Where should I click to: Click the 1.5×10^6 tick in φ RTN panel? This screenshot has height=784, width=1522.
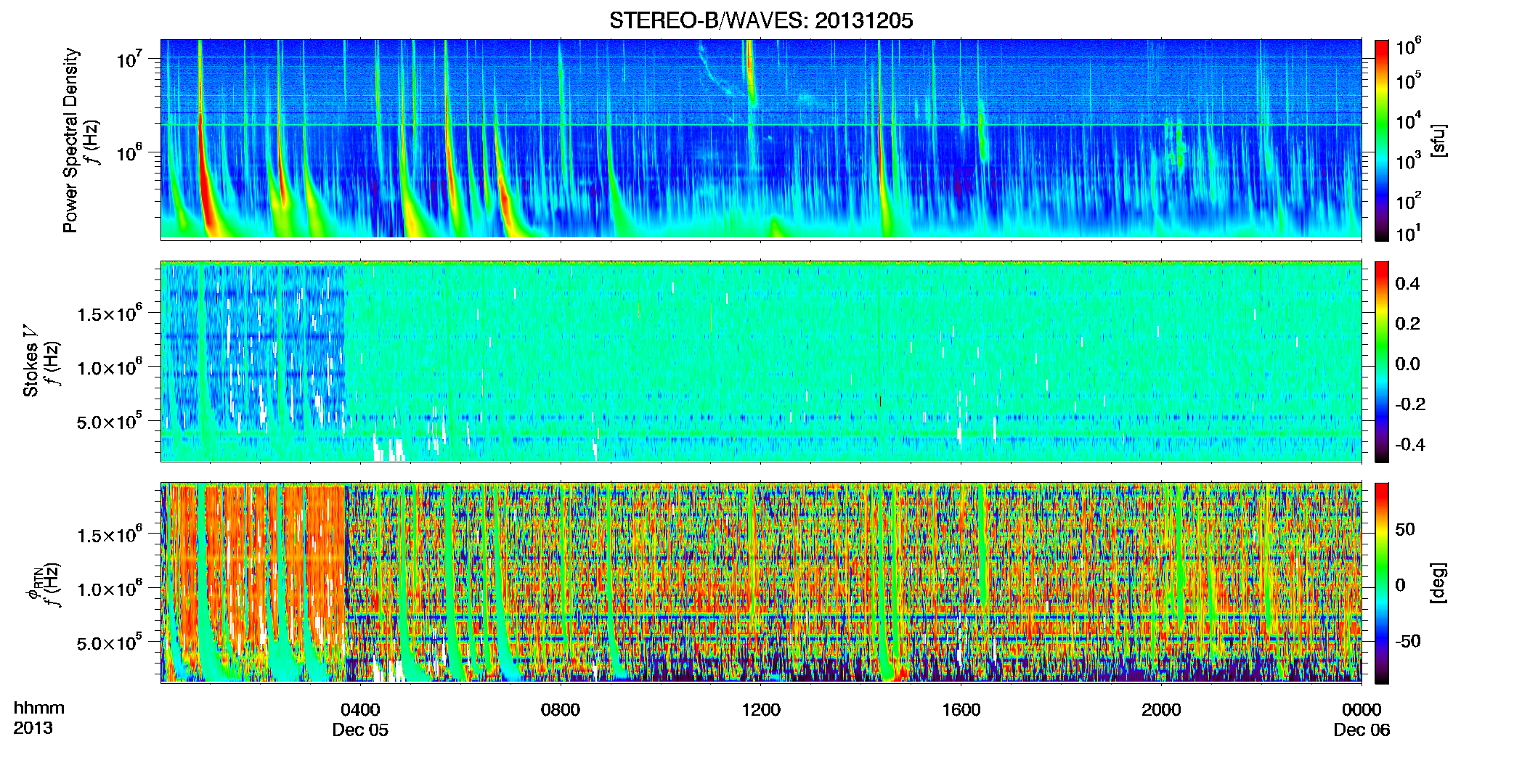point(110,534)
